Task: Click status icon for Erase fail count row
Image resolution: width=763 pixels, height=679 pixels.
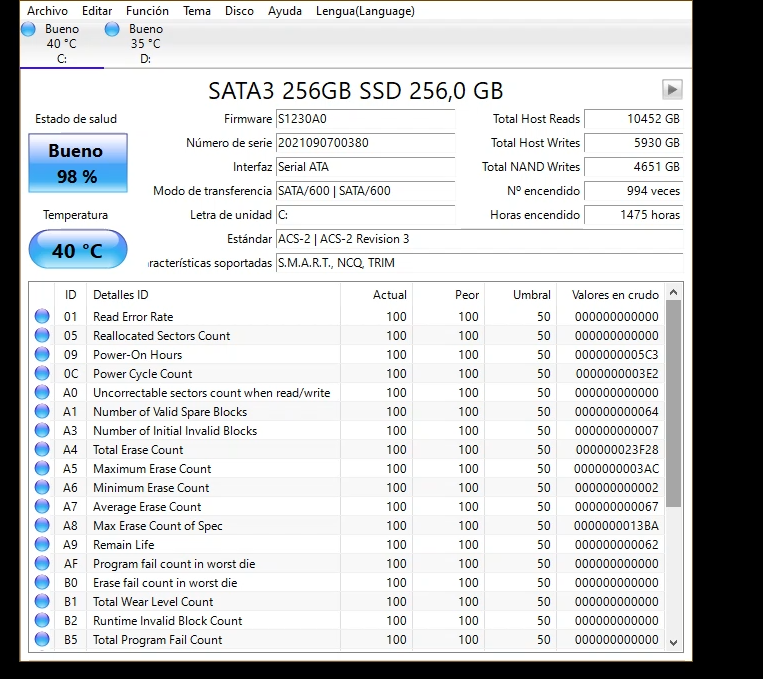Action: (42, 583)
